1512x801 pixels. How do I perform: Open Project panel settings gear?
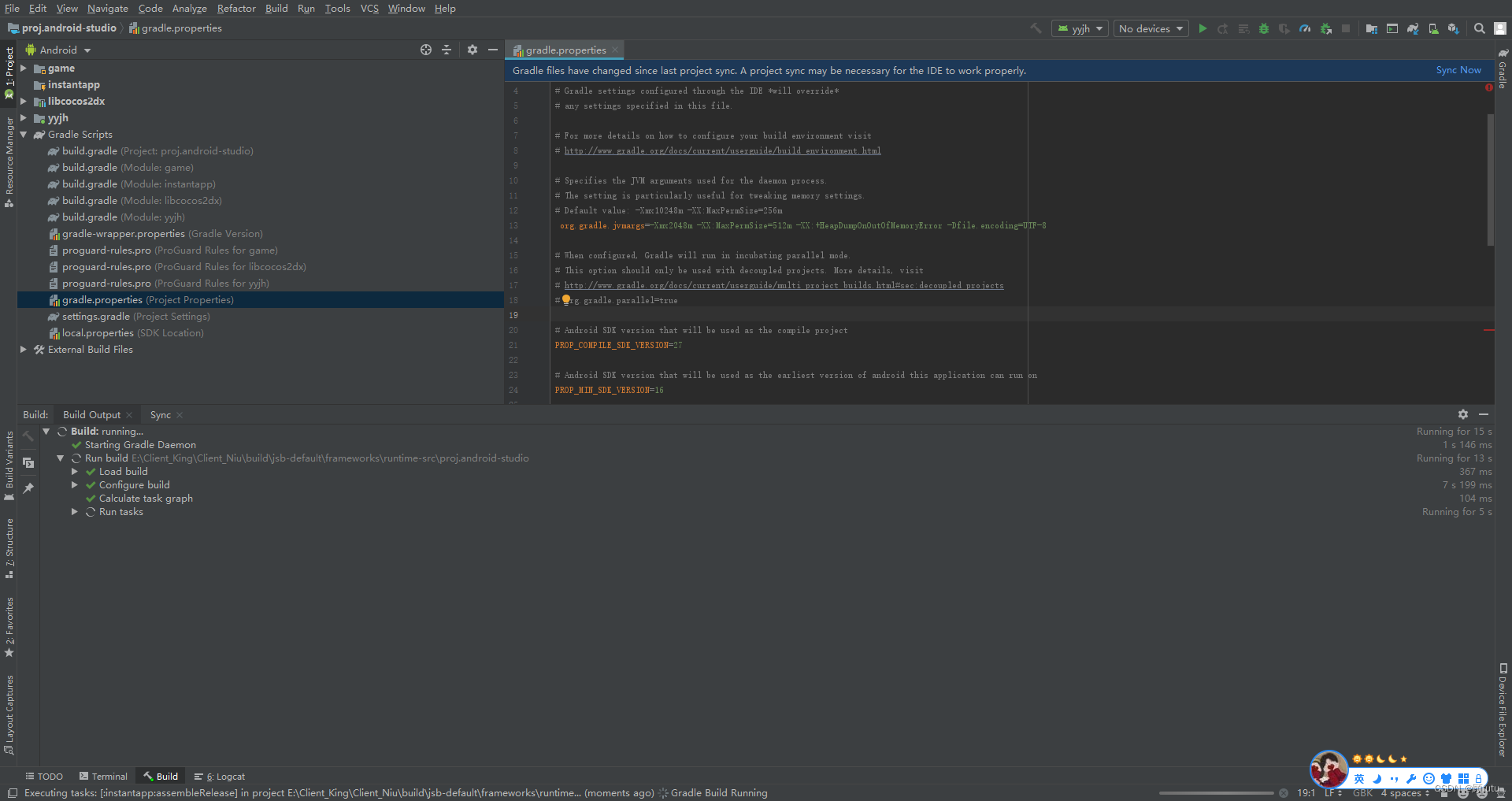472,49
